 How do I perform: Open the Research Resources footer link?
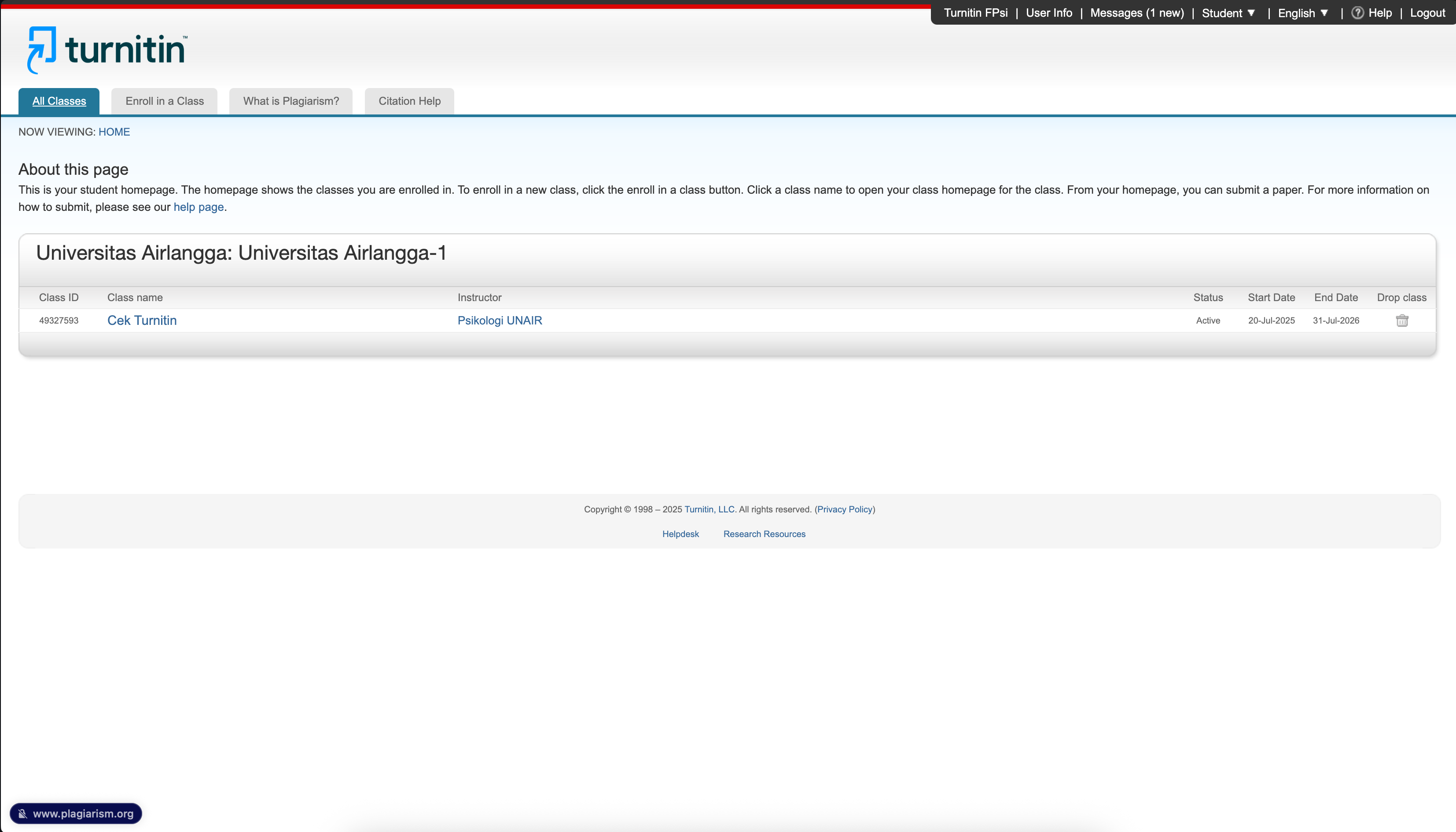tap(764, 534)
